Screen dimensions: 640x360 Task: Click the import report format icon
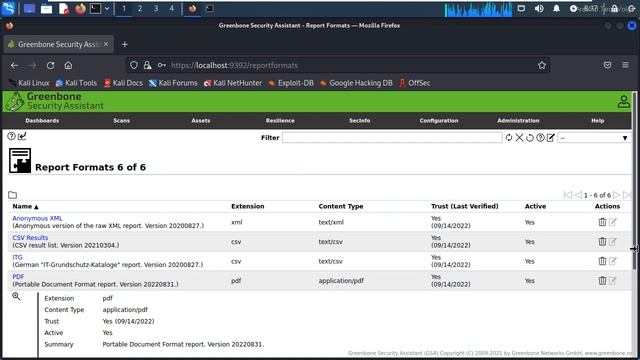22,136
